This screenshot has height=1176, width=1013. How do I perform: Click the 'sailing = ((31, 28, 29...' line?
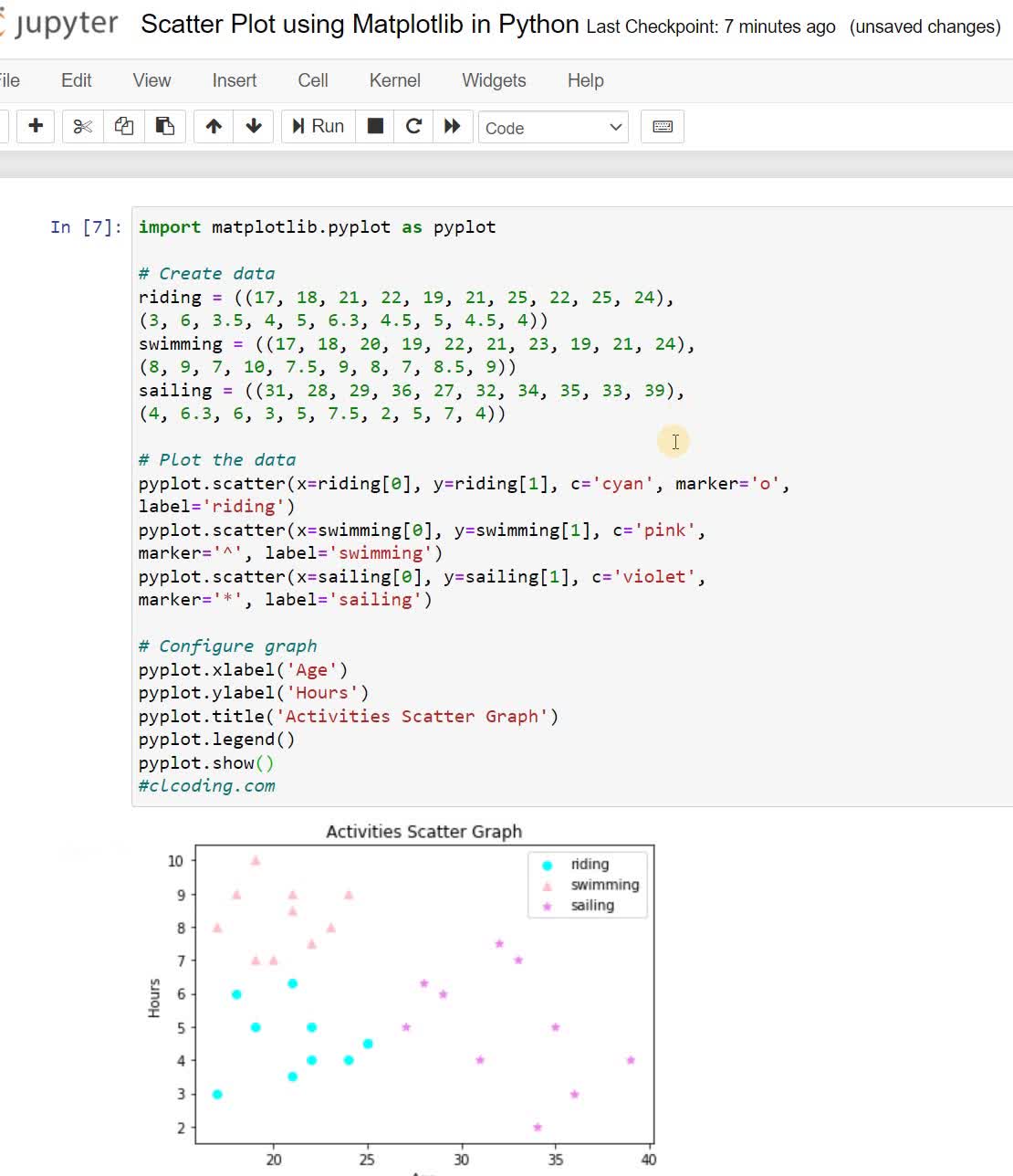pos(412,391)
